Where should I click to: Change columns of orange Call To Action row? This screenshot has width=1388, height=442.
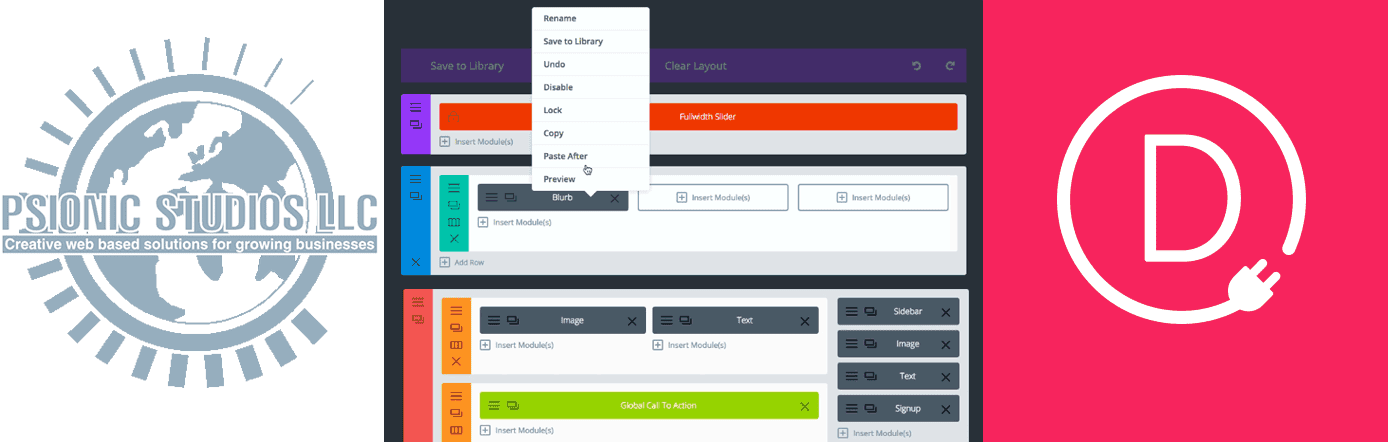(456, 430)
